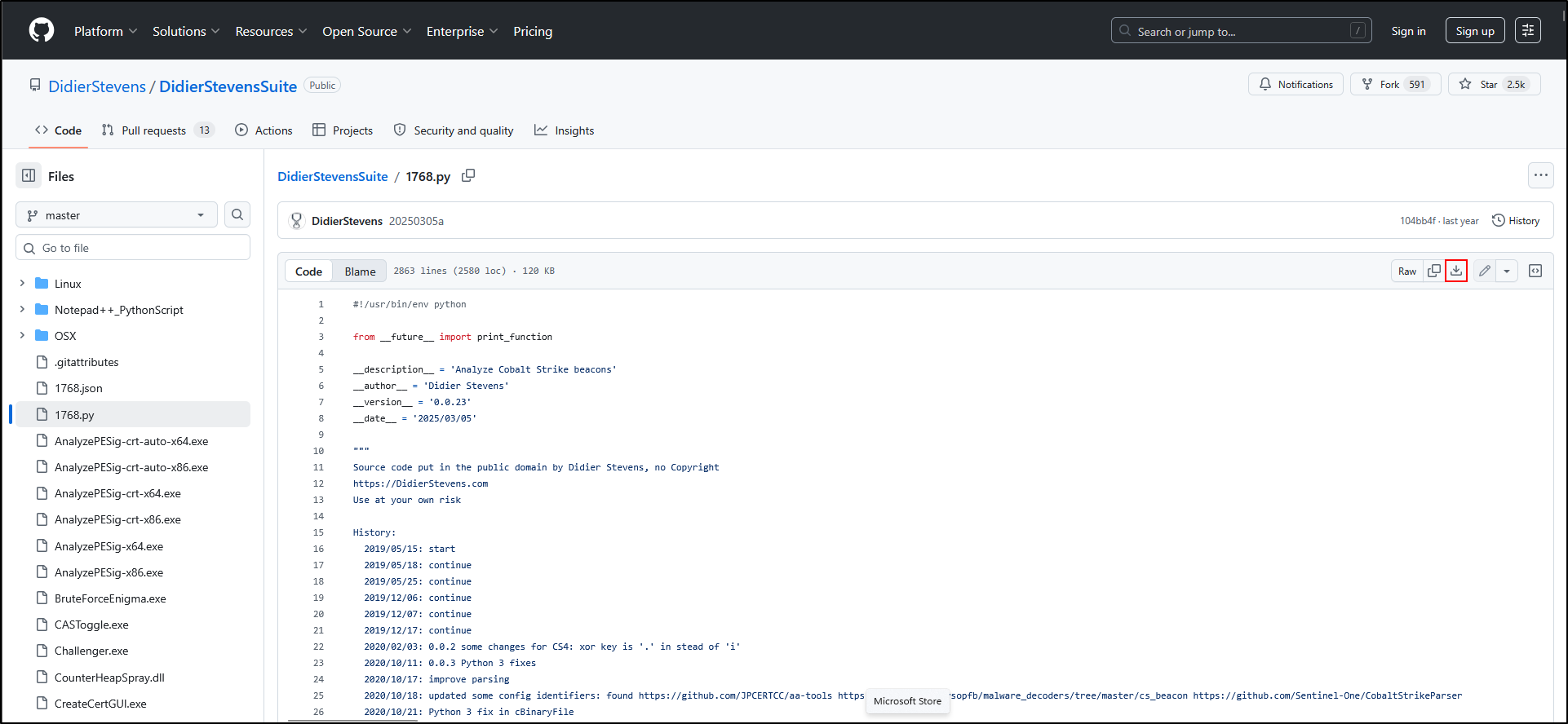Open the master branch dropdown
Screen dimensions: 1568x724
pyautogui.click(x=117, y=215)
